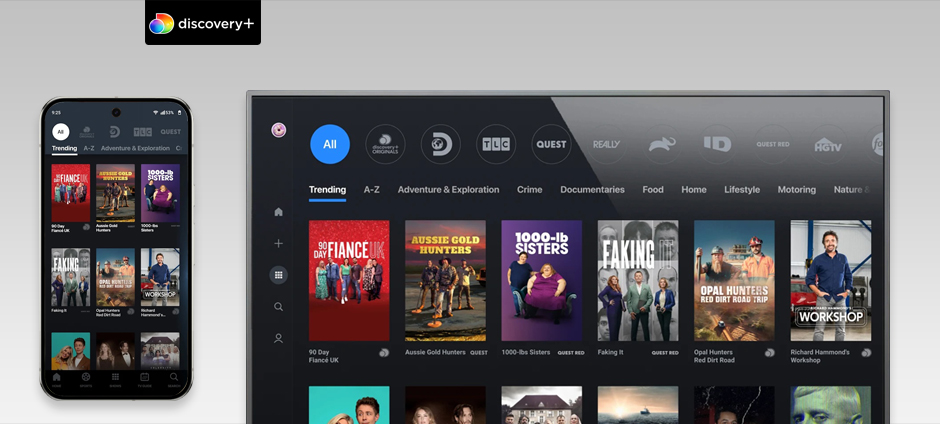
Task: Choose the Discovery globe channel on TV
Action: point(441,144)
